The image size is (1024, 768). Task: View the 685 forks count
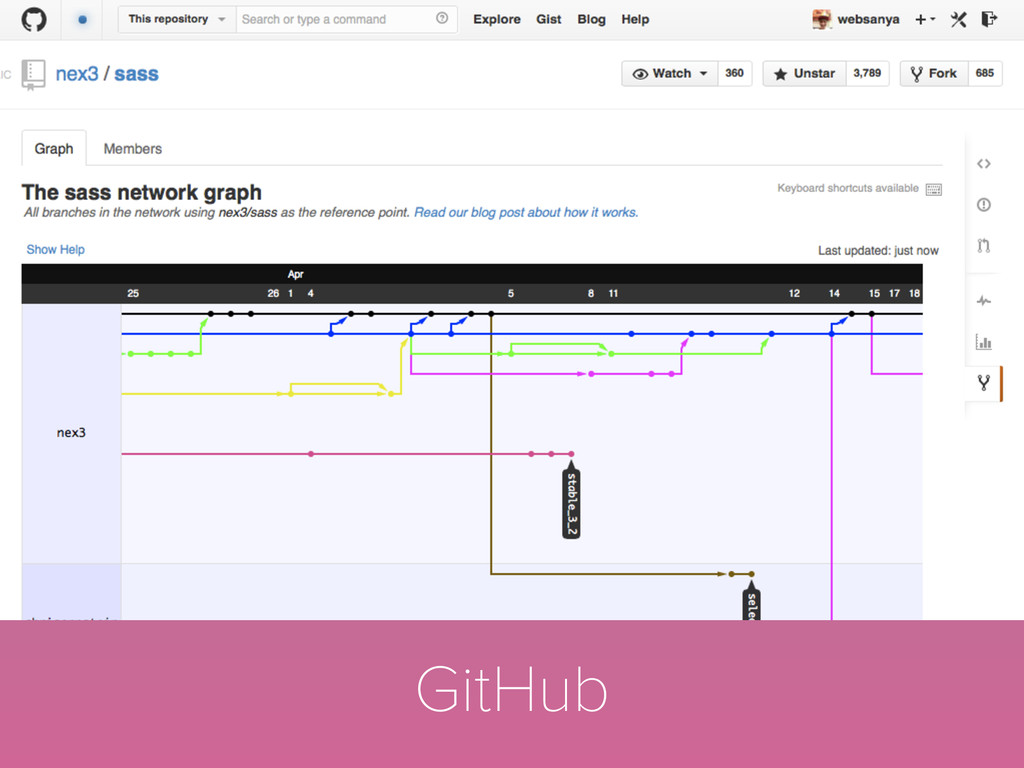(985, 73)
